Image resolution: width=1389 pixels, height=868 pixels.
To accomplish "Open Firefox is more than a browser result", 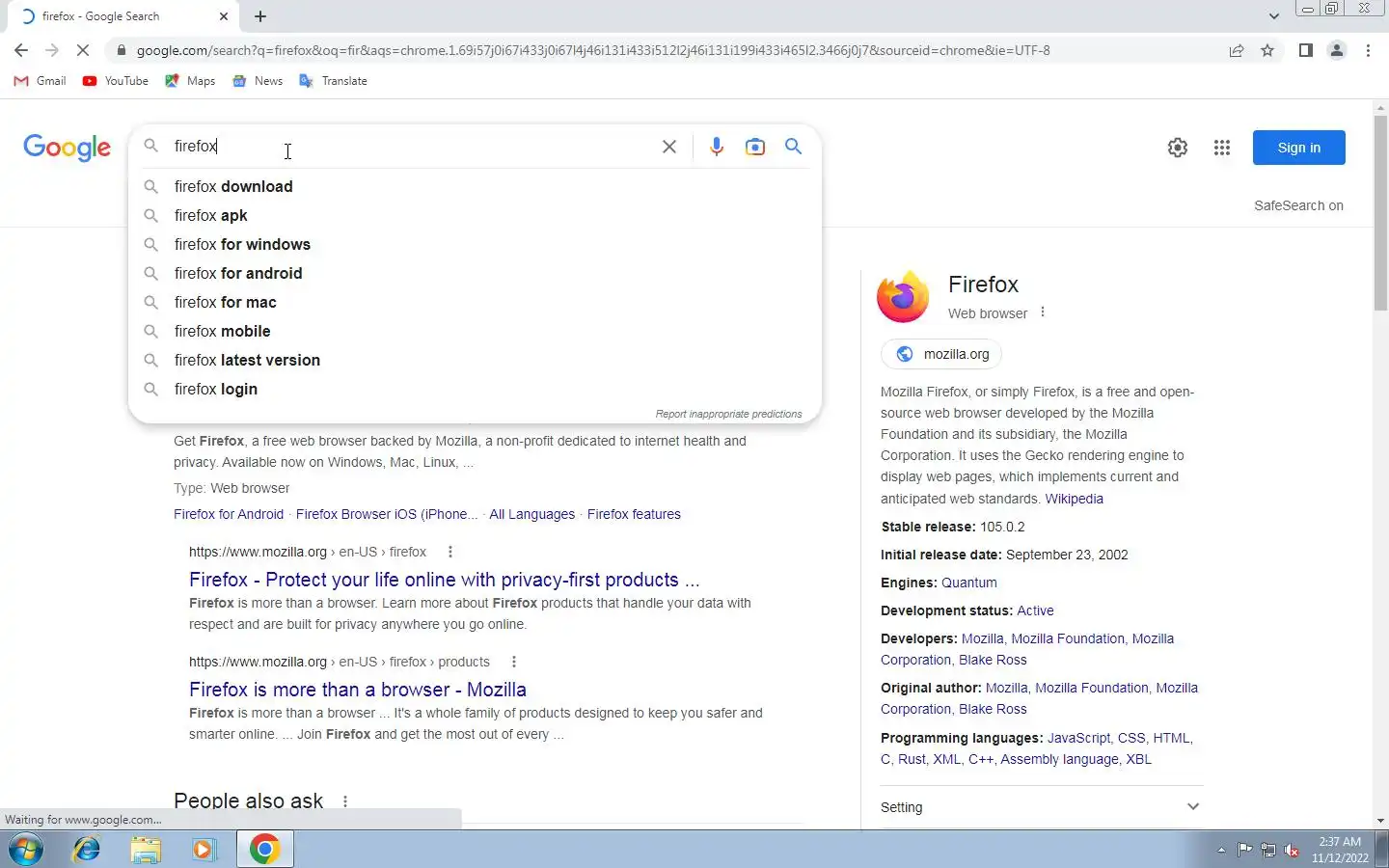I will pos(358,690).
